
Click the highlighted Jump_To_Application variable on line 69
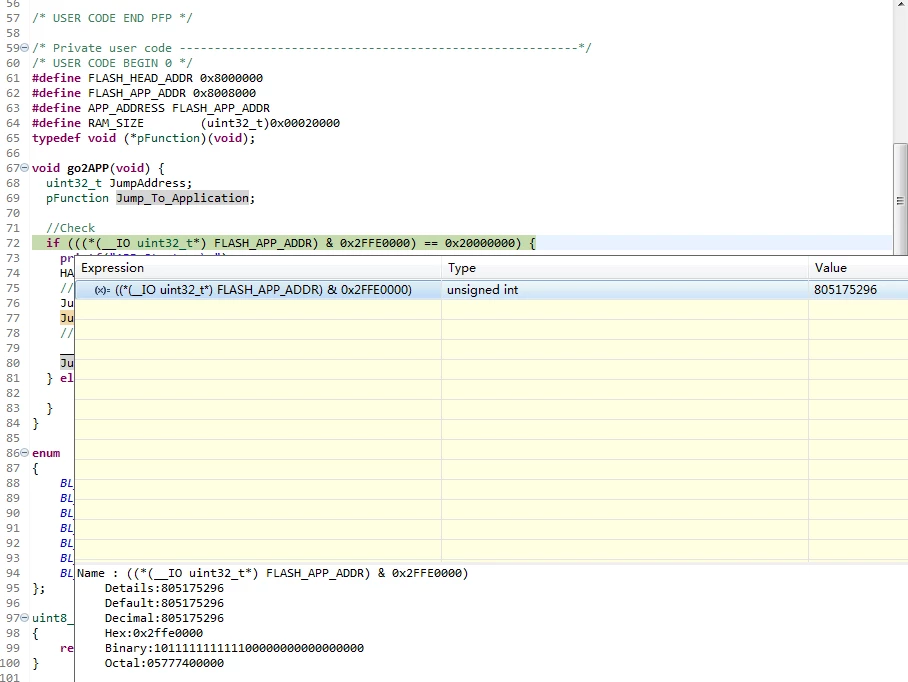[x=182, y=198]
